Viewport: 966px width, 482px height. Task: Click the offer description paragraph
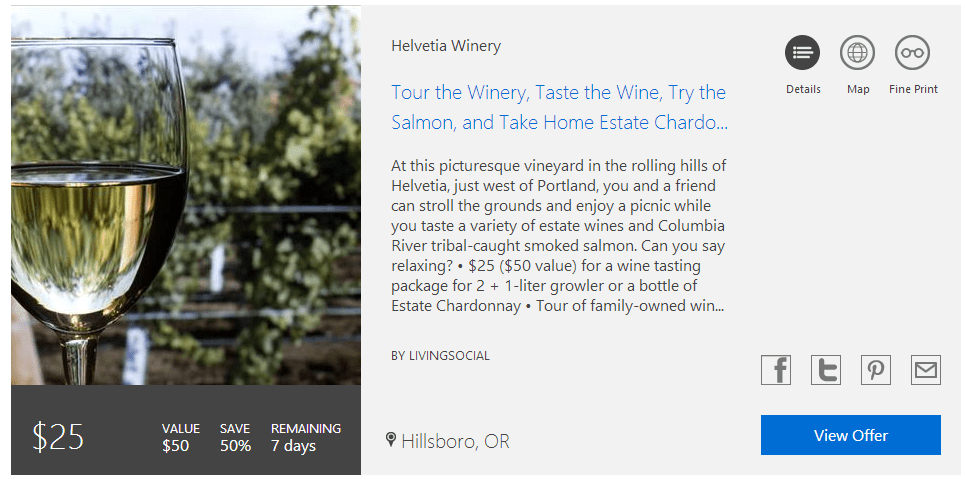(x=558, y=235)
